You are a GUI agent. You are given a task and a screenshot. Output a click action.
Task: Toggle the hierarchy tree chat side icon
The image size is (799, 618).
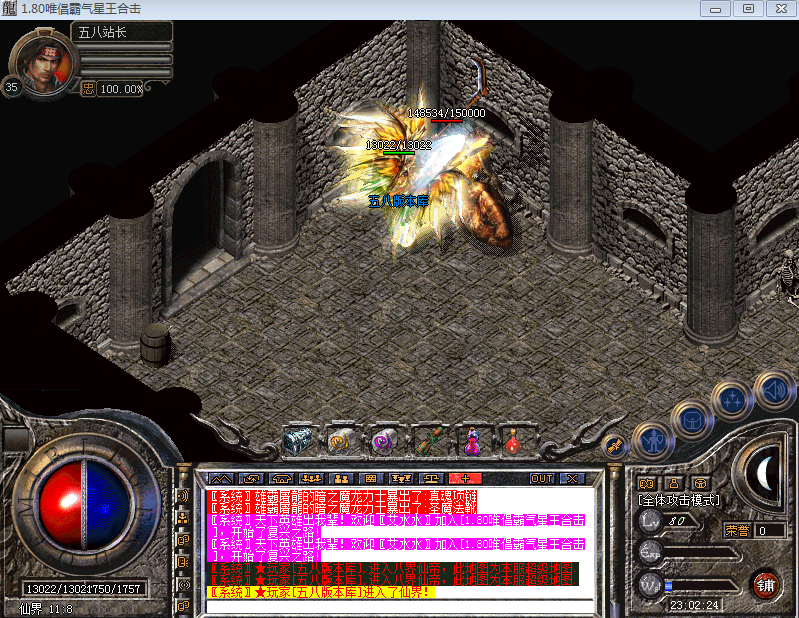pos(183,518)
